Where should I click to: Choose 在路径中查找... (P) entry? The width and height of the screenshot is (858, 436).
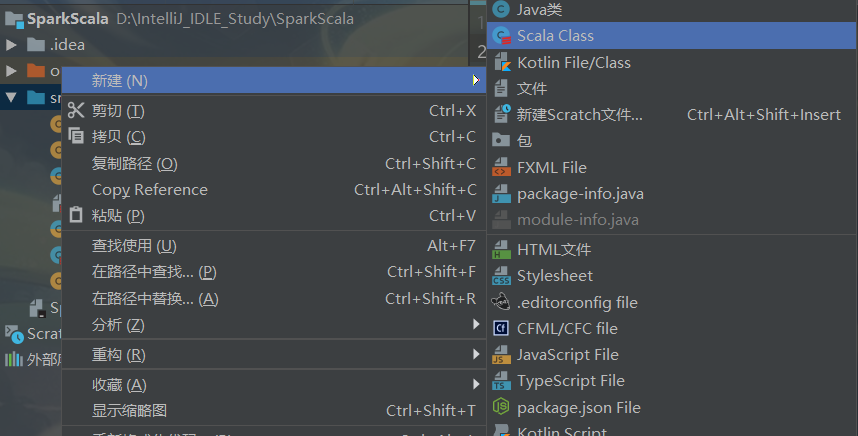(274, 272)
